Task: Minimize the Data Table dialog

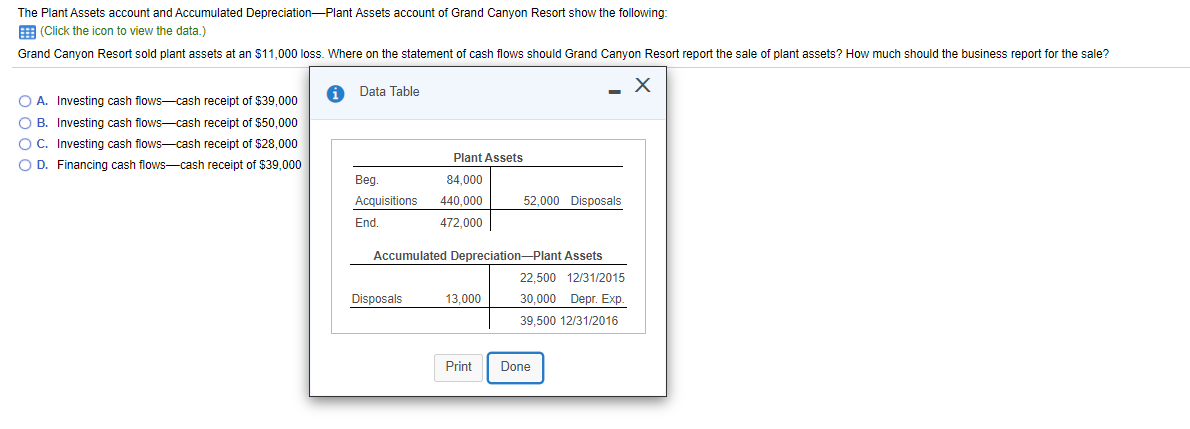Action: (615, 93)
